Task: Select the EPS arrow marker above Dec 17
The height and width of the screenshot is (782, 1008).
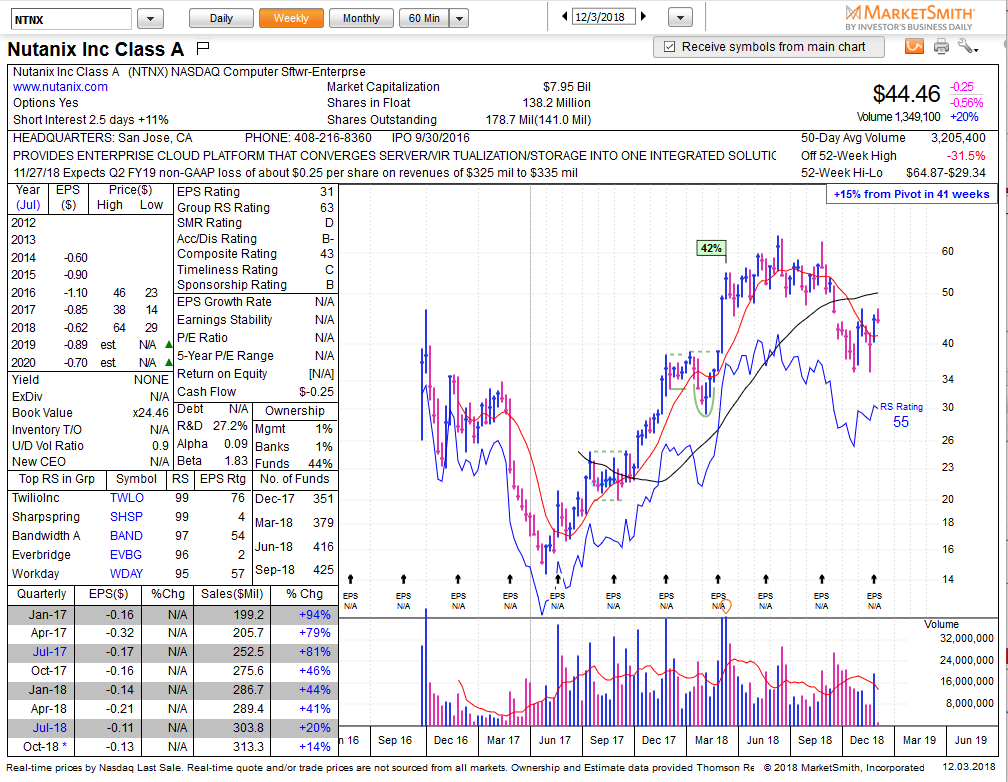Action: 666,579
